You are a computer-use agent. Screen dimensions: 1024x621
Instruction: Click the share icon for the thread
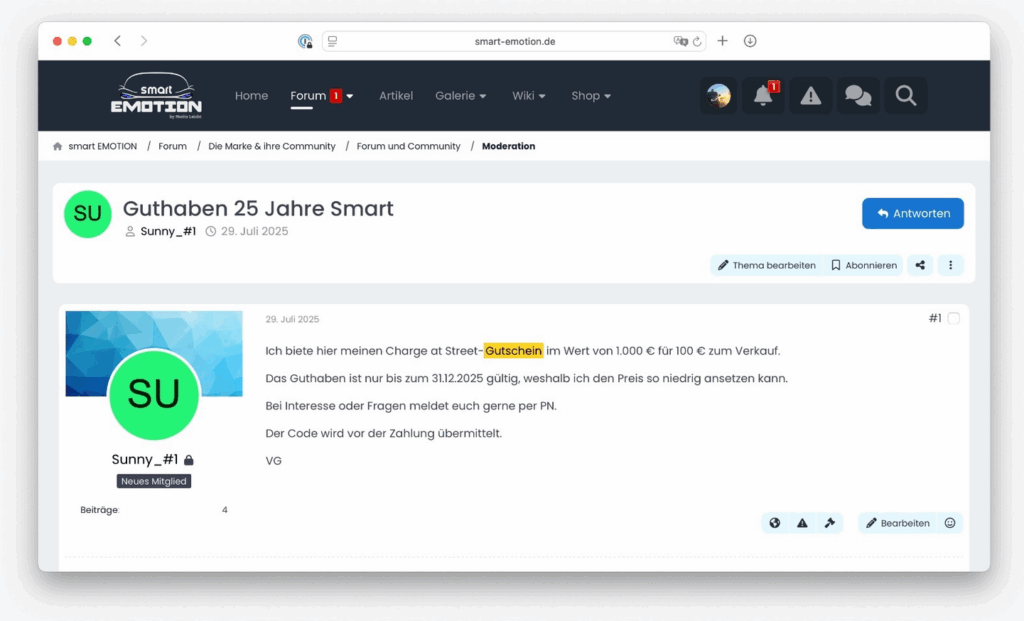[920, 265]
